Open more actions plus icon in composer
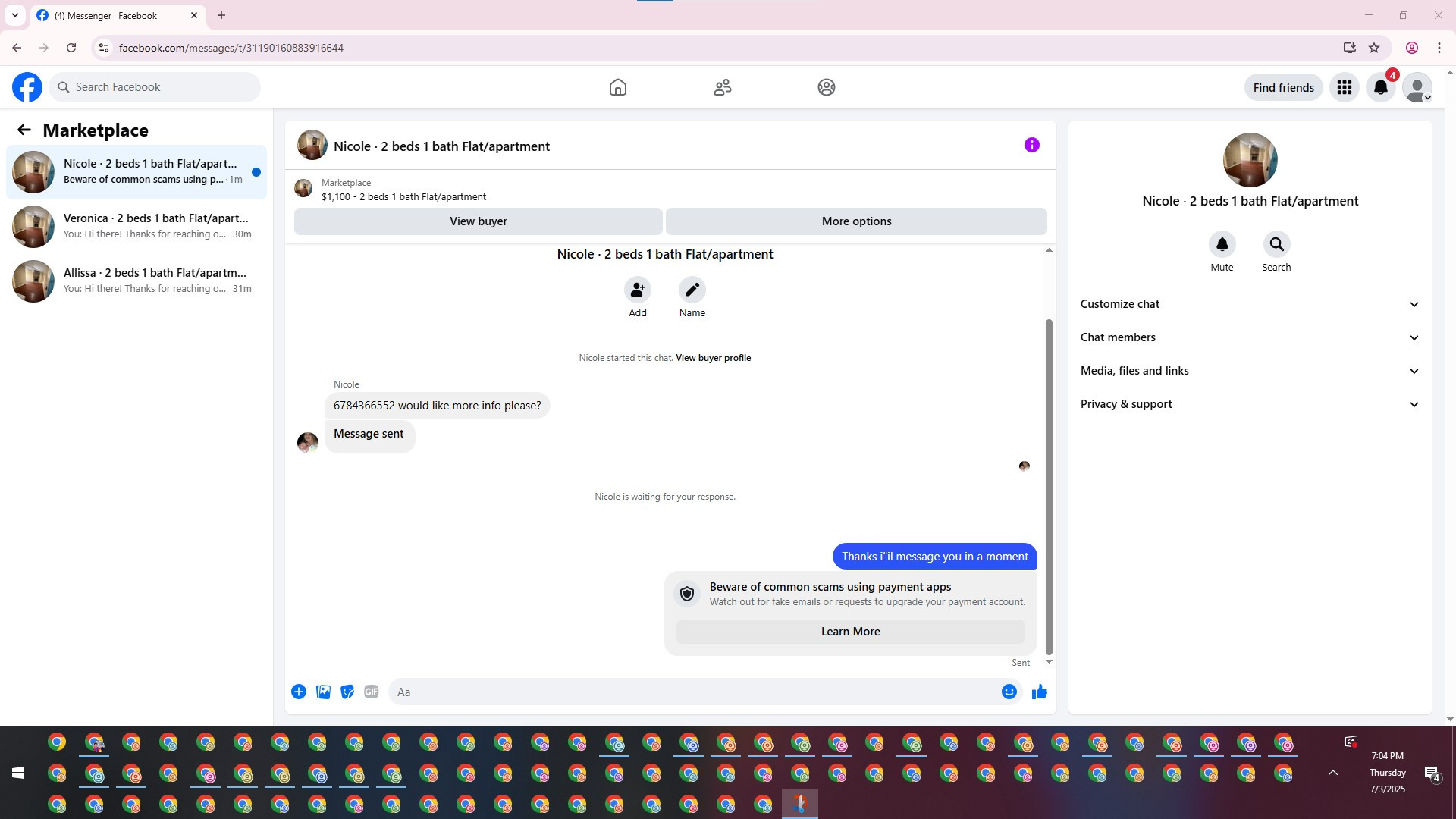This screenshot has width=1456, height=819. click(299, 692)
